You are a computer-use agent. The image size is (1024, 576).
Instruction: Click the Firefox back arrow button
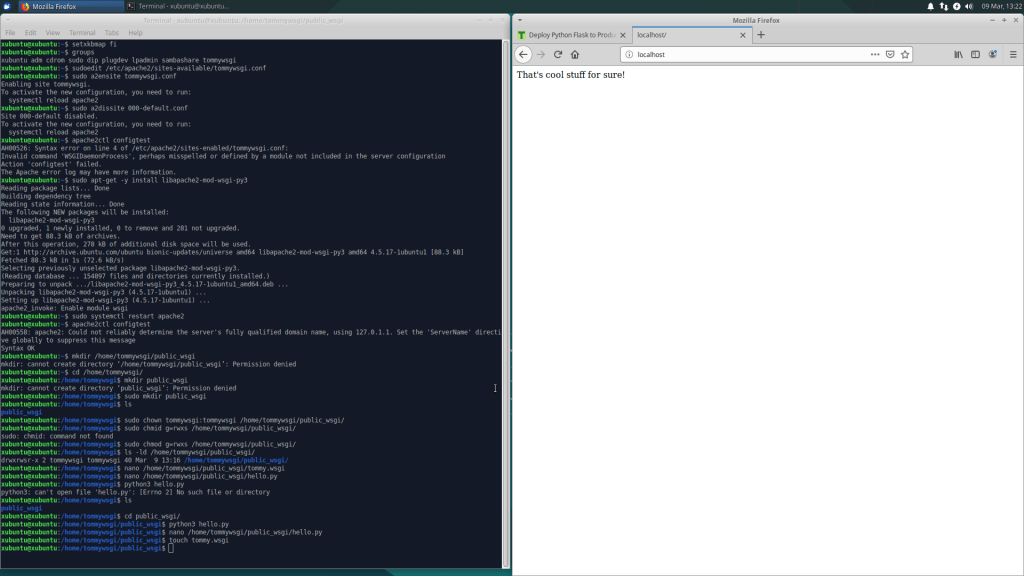click(x=523, y=54)
